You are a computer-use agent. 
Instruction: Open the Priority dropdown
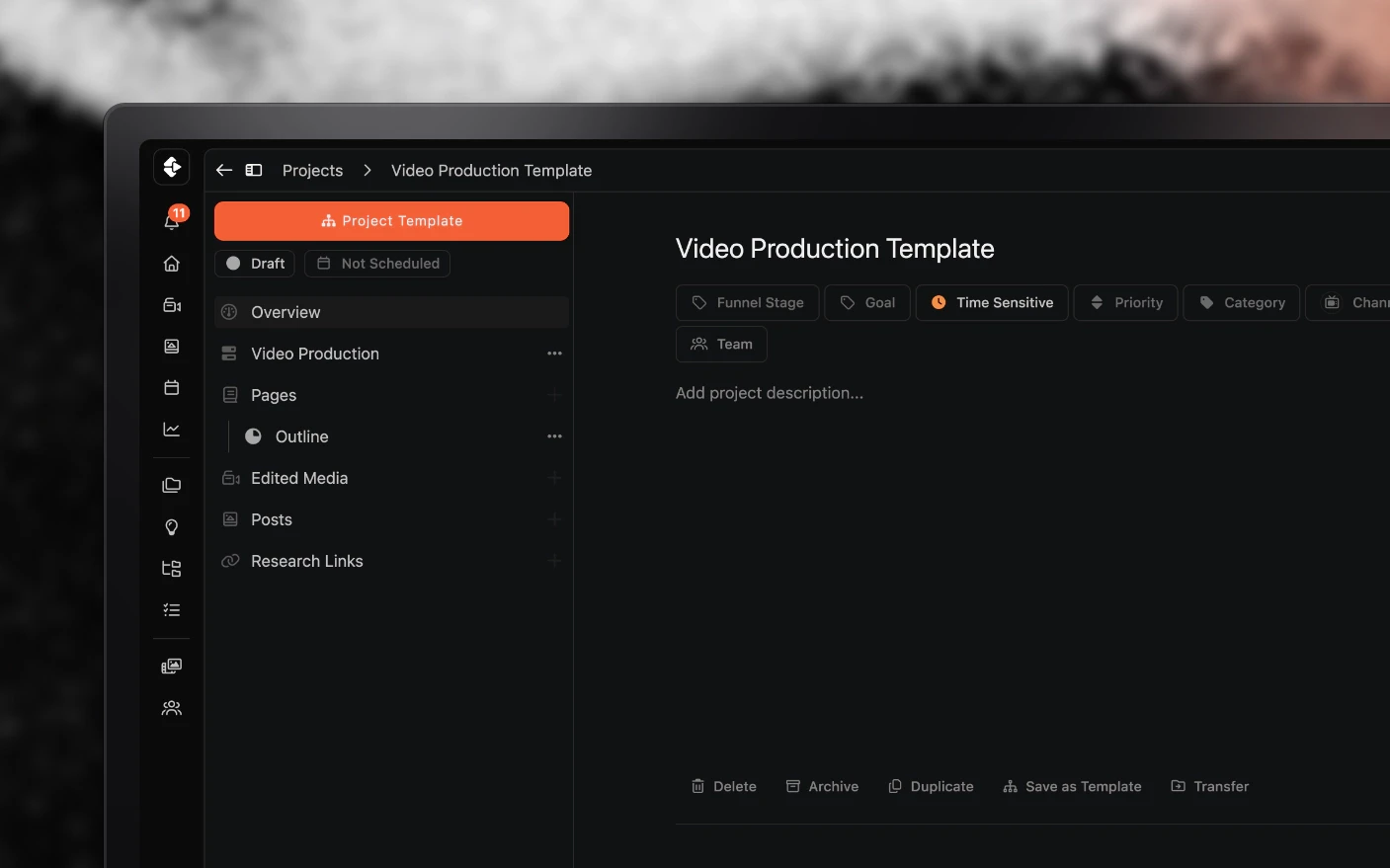[1126, 303]
